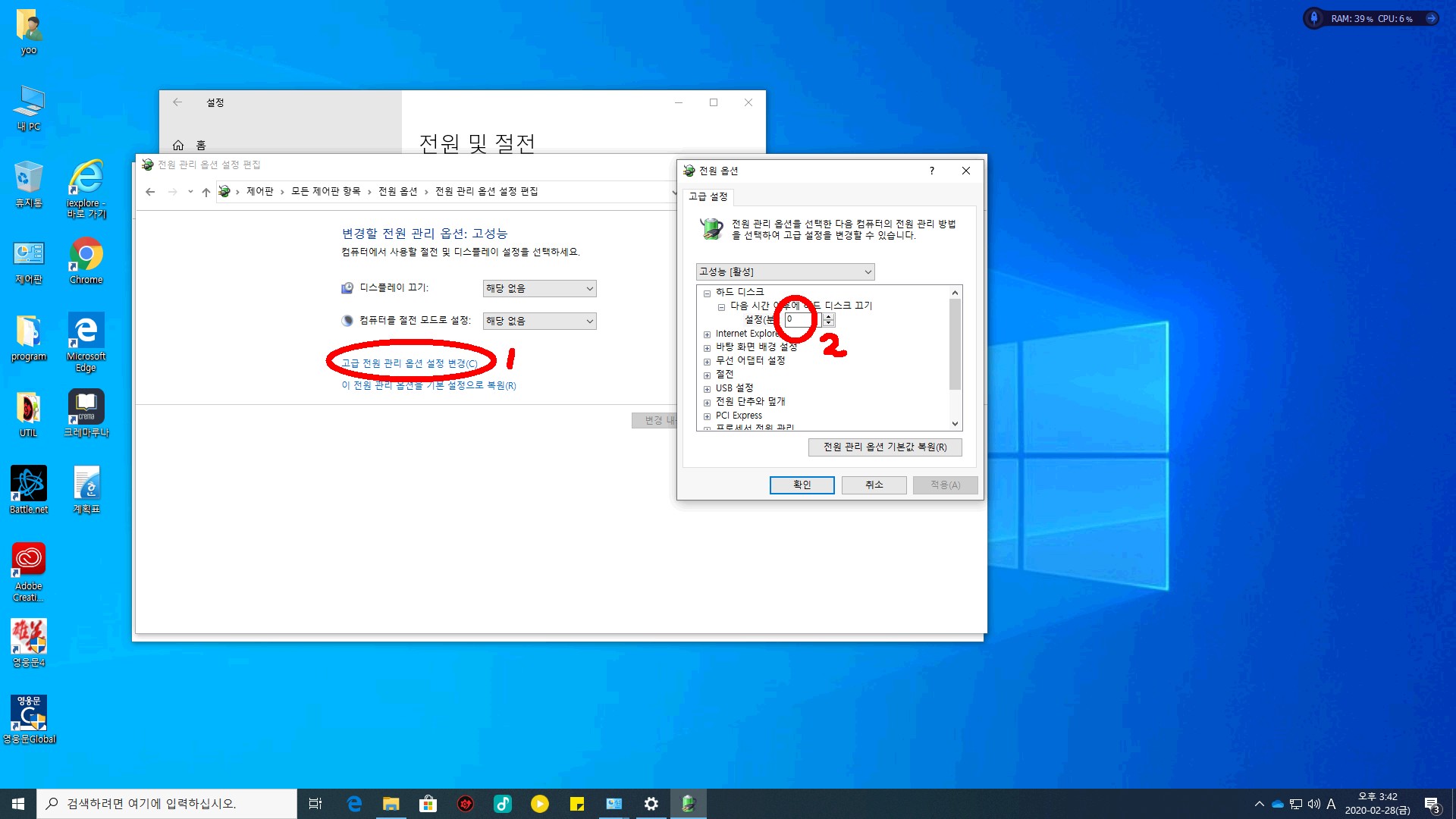
Task: Expand the PCI Express tree node
Action: (707, 416)
